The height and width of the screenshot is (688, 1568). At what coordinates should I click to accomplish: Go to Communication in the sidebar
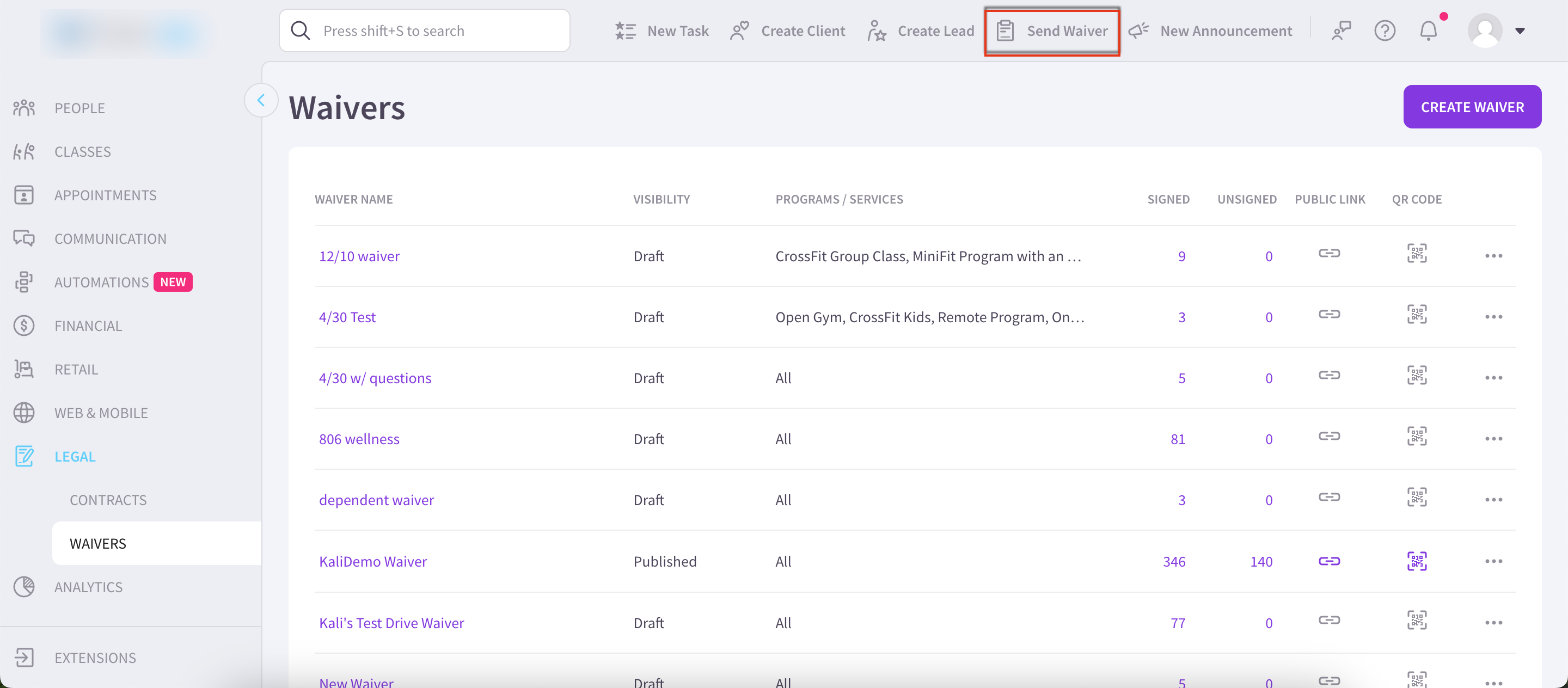(110, 238)
